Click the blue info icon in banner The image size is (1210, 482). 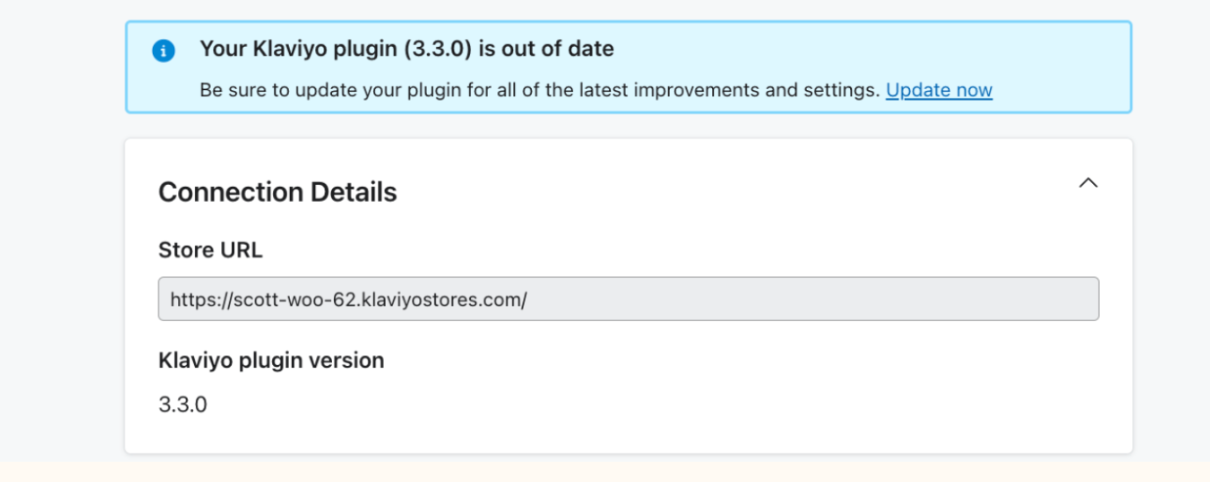tap(163, 50)
